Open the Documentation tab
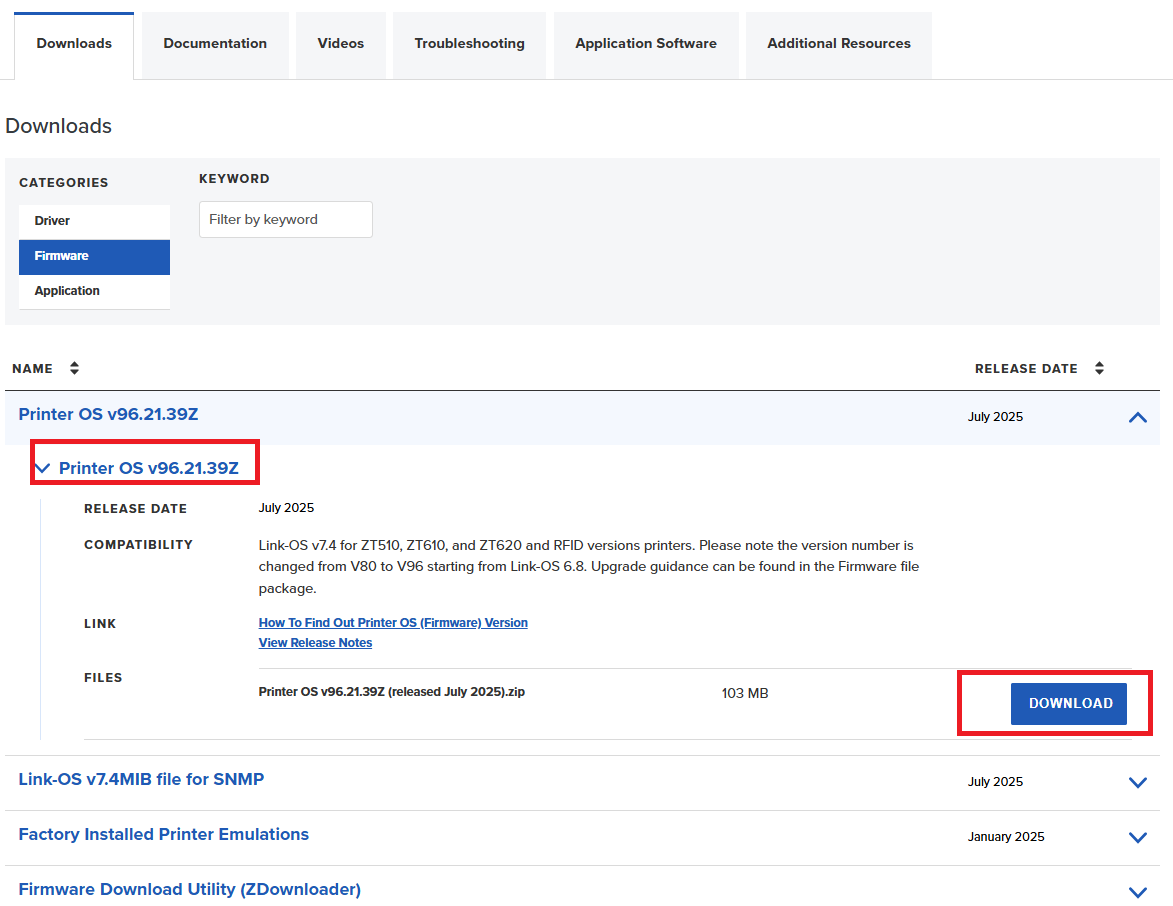The width and height of the screenshot is (1173, 906). (x=215, y=44)
